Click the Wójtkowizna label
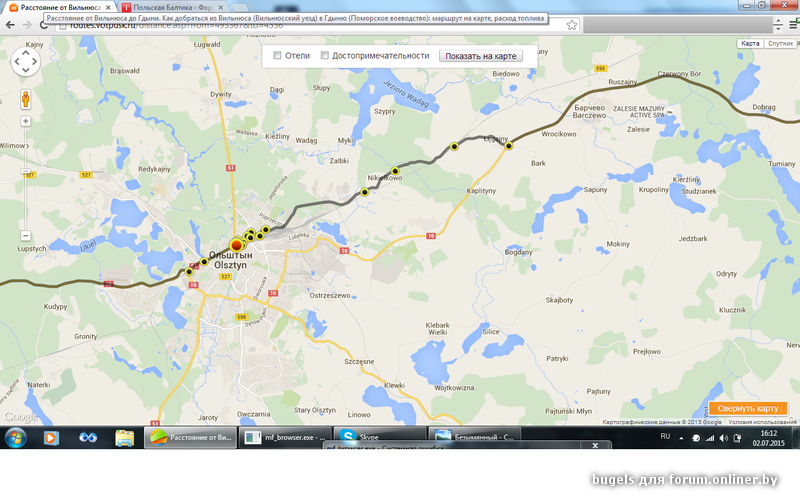The image size is (800, 503). (454, 388)
